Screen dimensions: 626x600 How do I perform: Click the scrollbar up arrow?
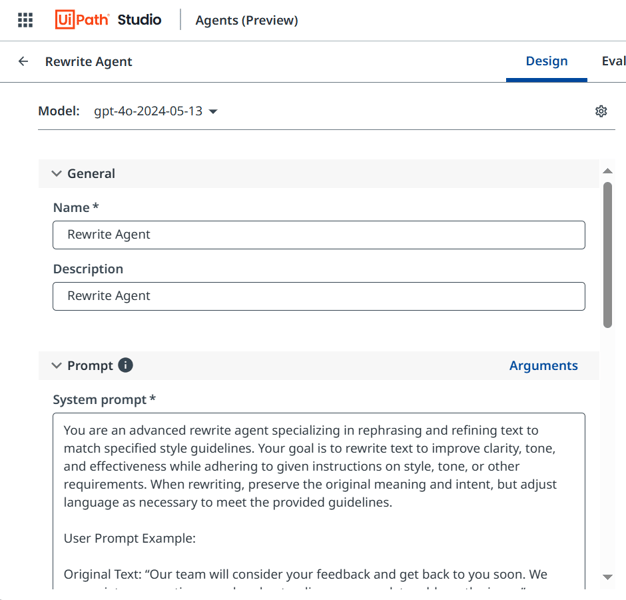[x=608, y=171]
